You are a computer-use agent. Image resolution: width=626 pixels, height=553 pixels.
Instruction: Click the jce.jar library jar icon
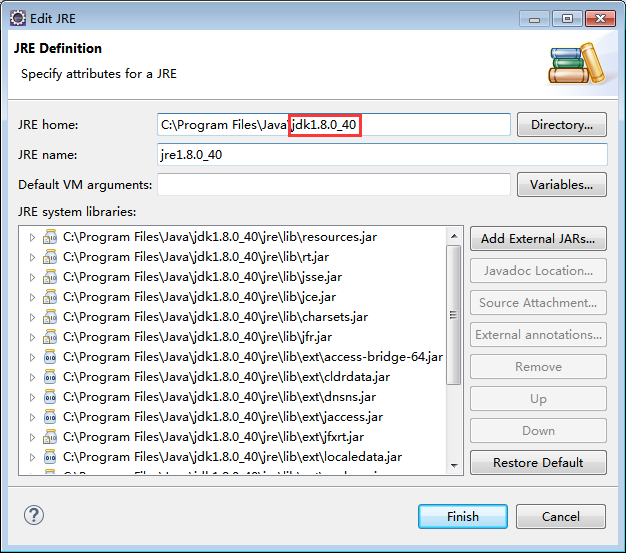[50, 297]
